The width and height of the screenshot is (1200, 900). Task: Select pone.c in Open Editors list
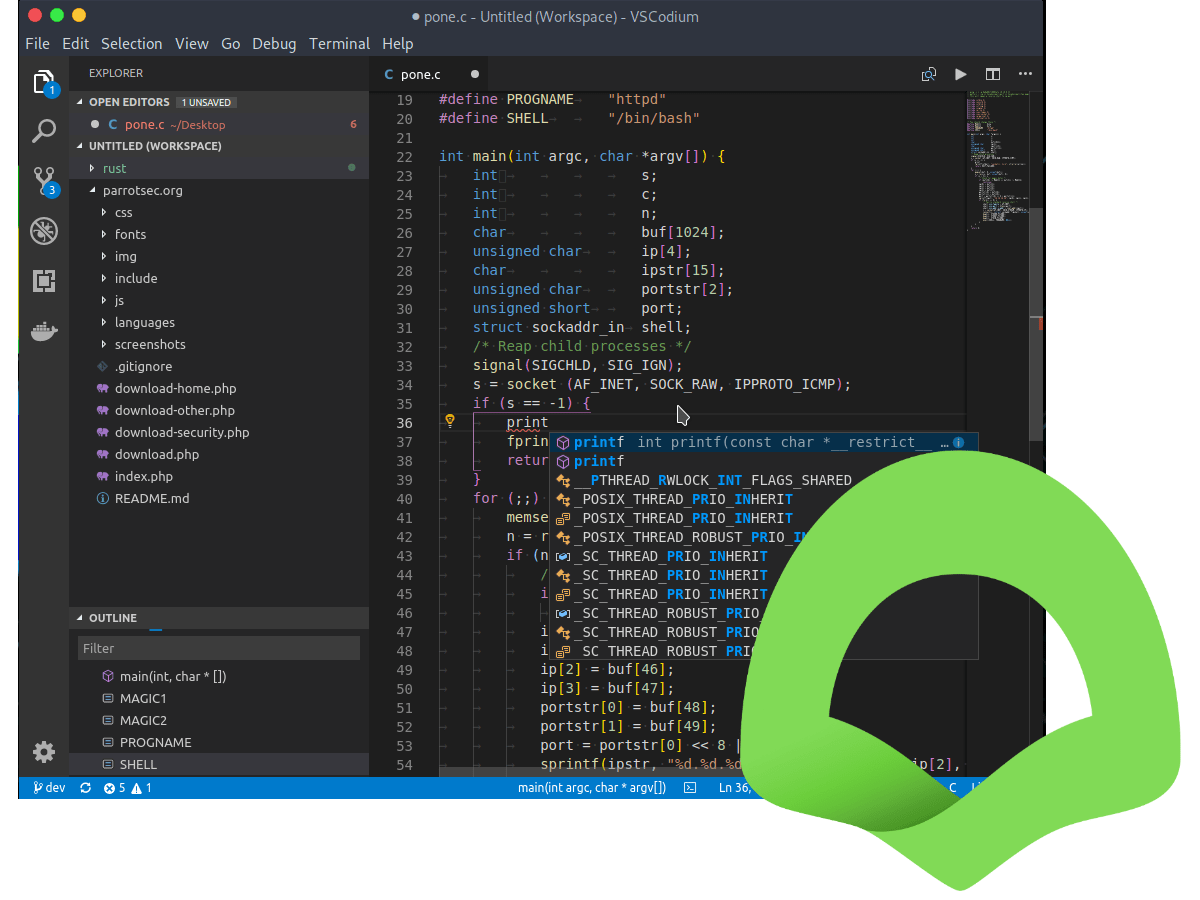coord(219,124)
